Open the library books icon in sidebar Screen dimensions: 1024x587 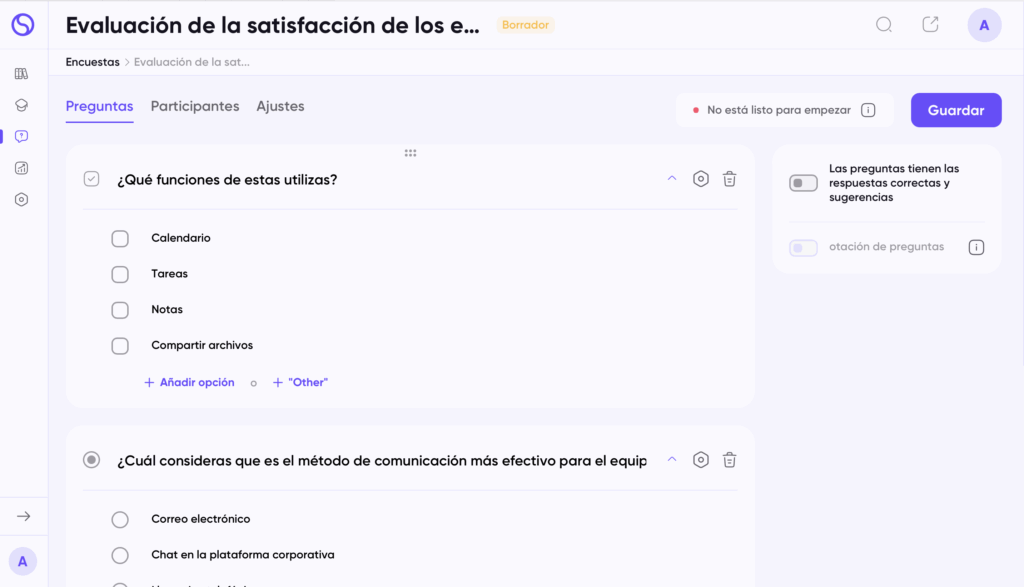pos(22,73)
